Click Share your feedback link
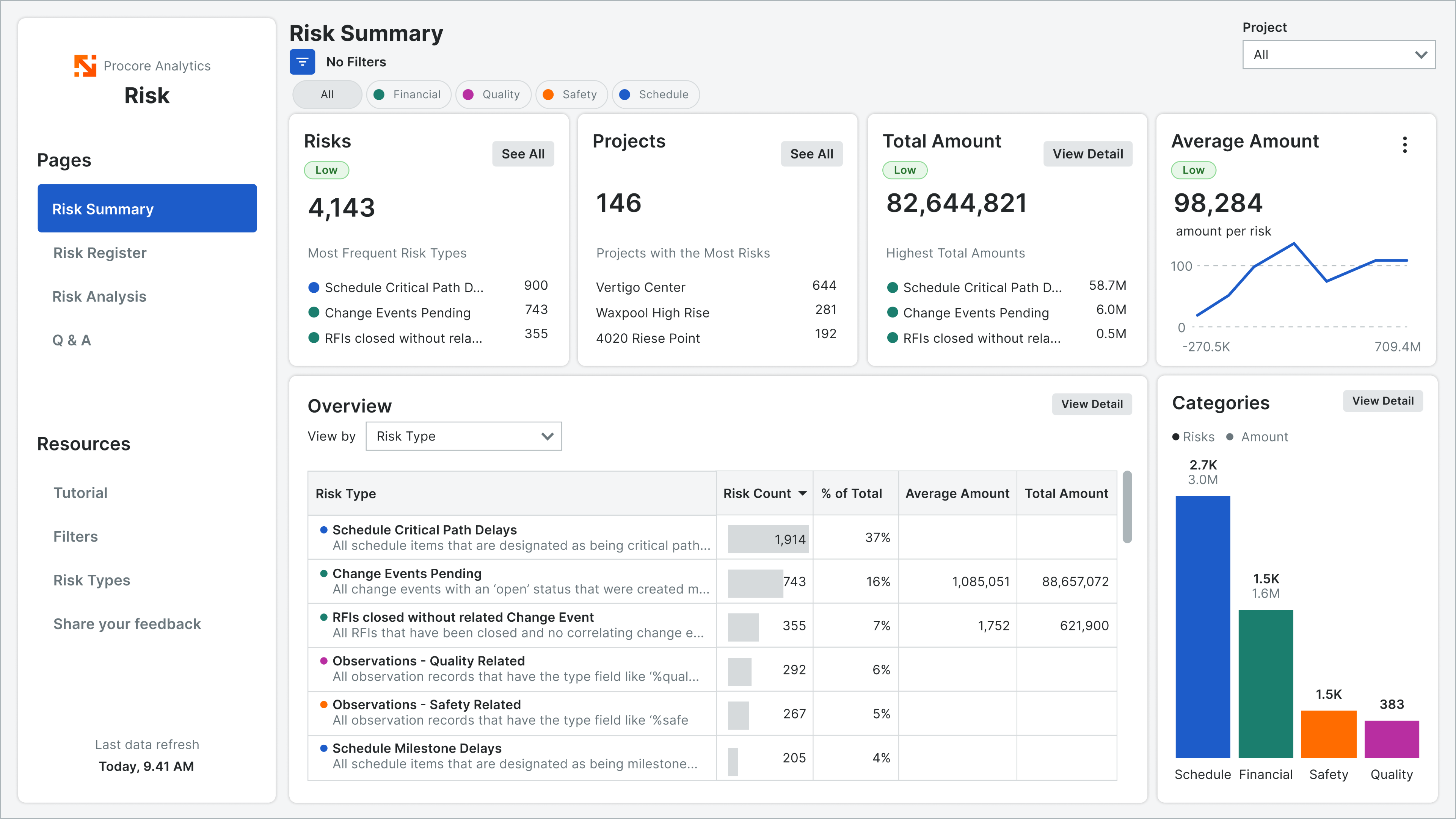This screenshot has width=1456, height=819. 127,624
